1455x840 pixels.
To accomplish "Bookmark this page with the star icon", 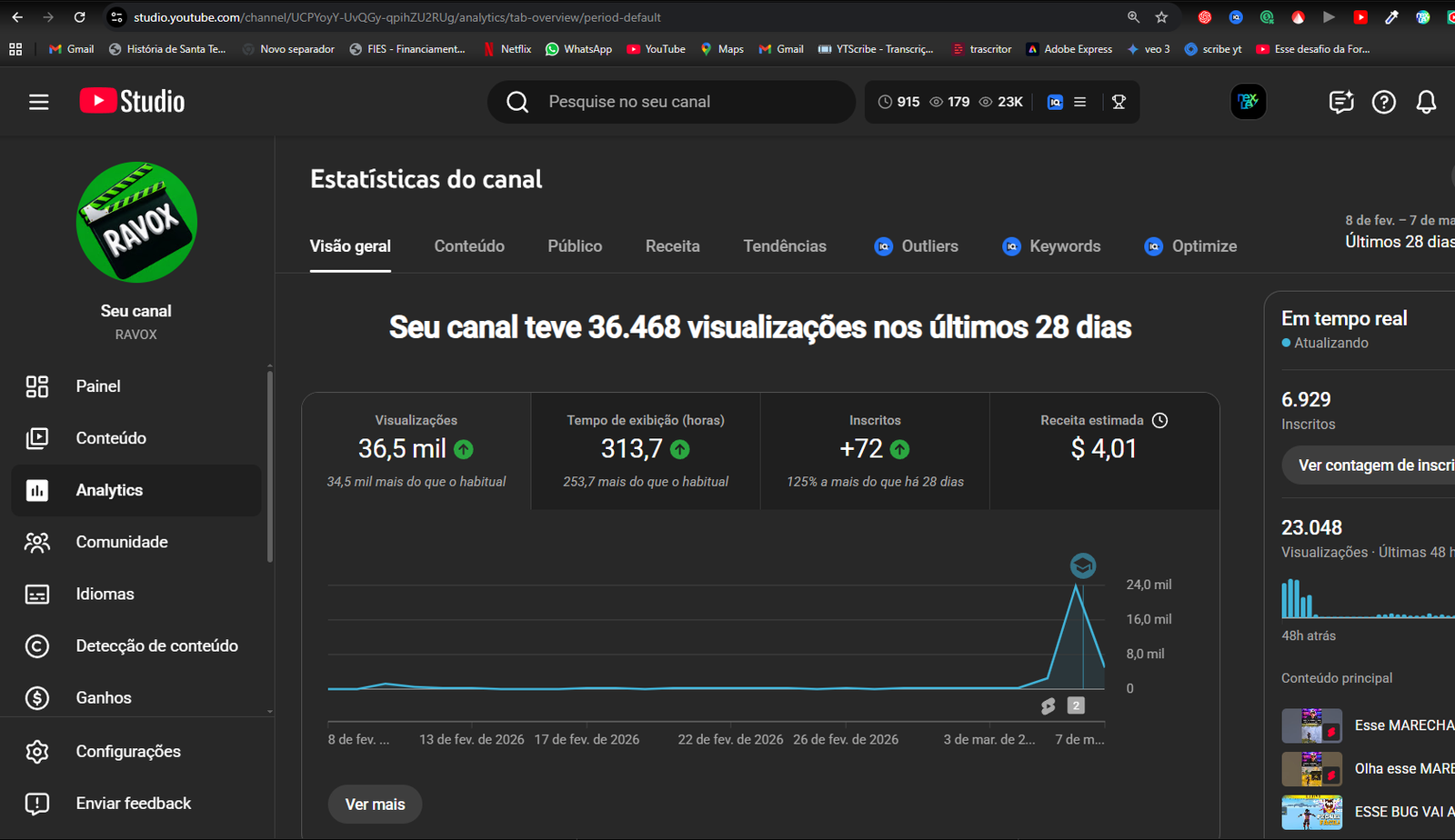I will tap(1161, 17).
